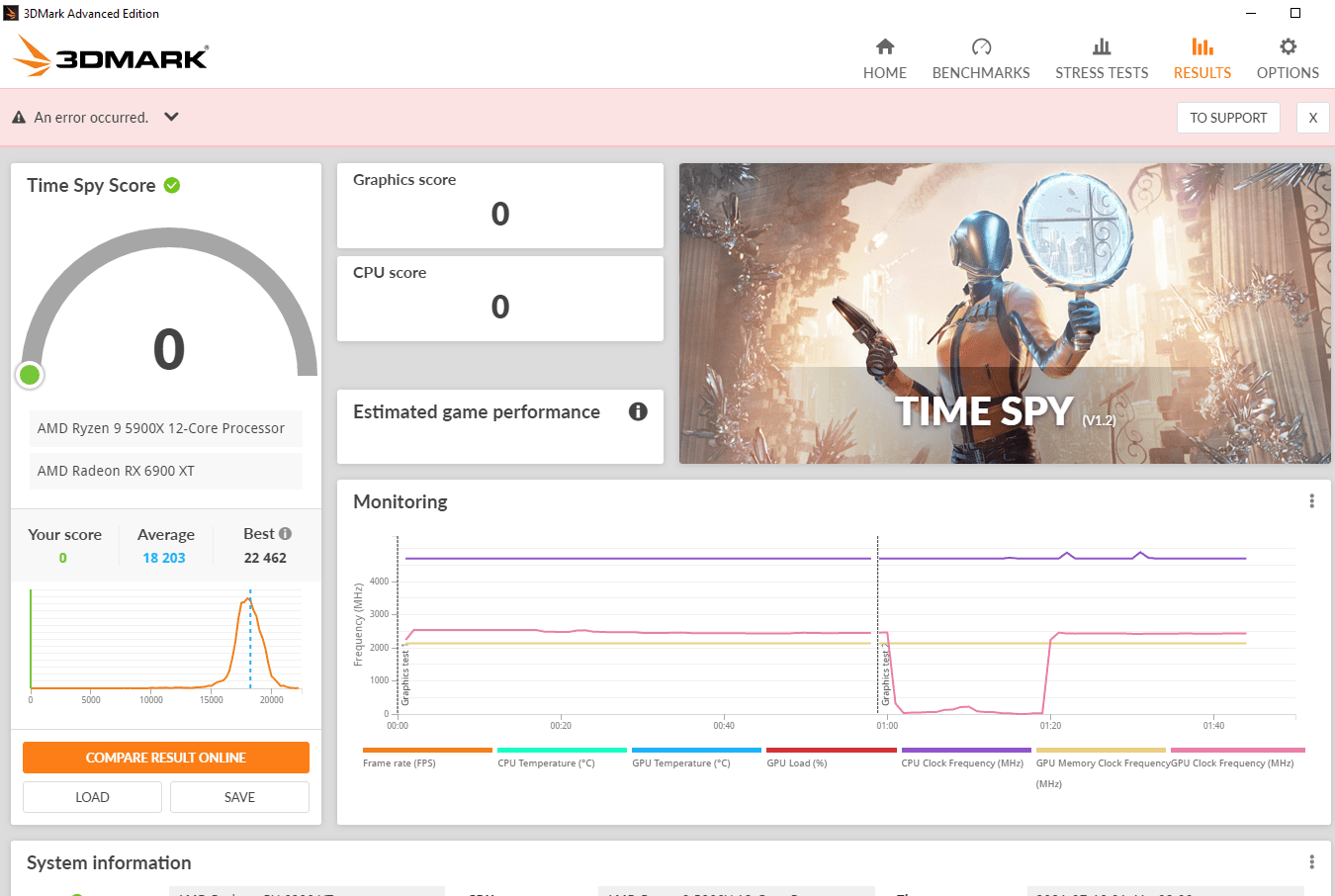Toggle Frame rate (FPS) legend swatch
This screenshot has height=896, width=1335.
pos(427,750)
